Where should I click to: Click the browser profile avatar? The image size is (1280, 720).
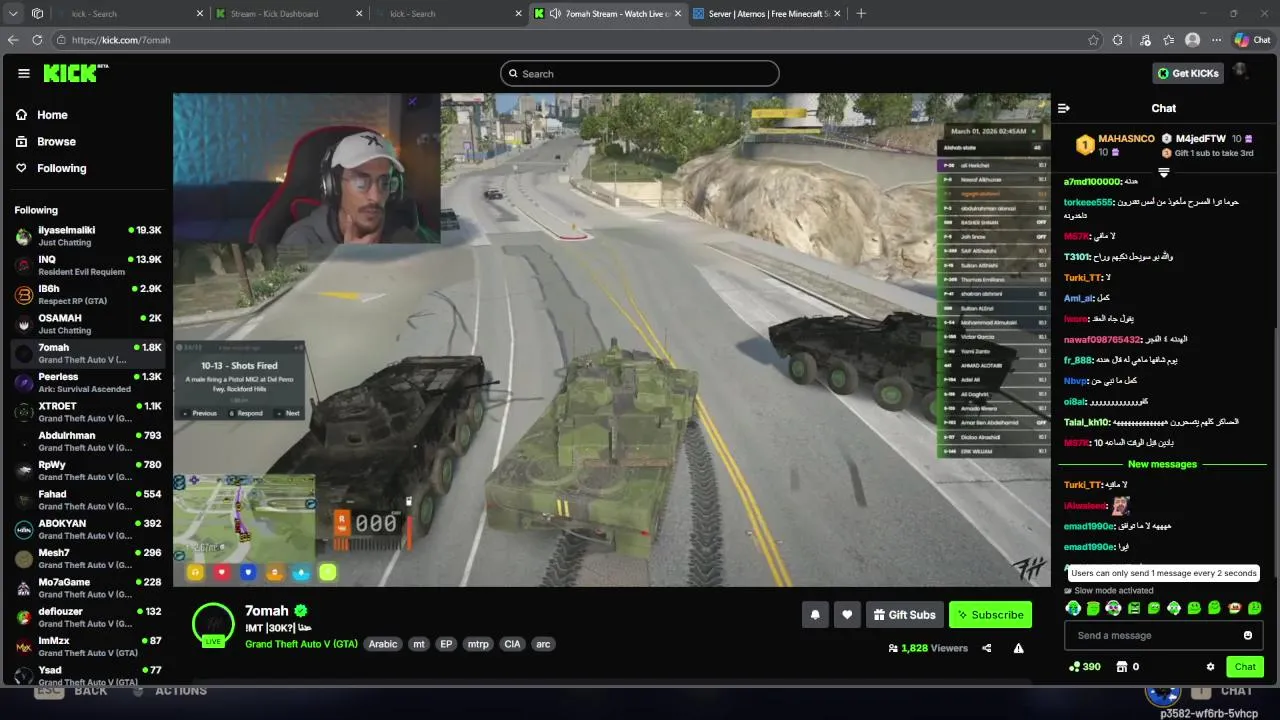click(1192, 40)
